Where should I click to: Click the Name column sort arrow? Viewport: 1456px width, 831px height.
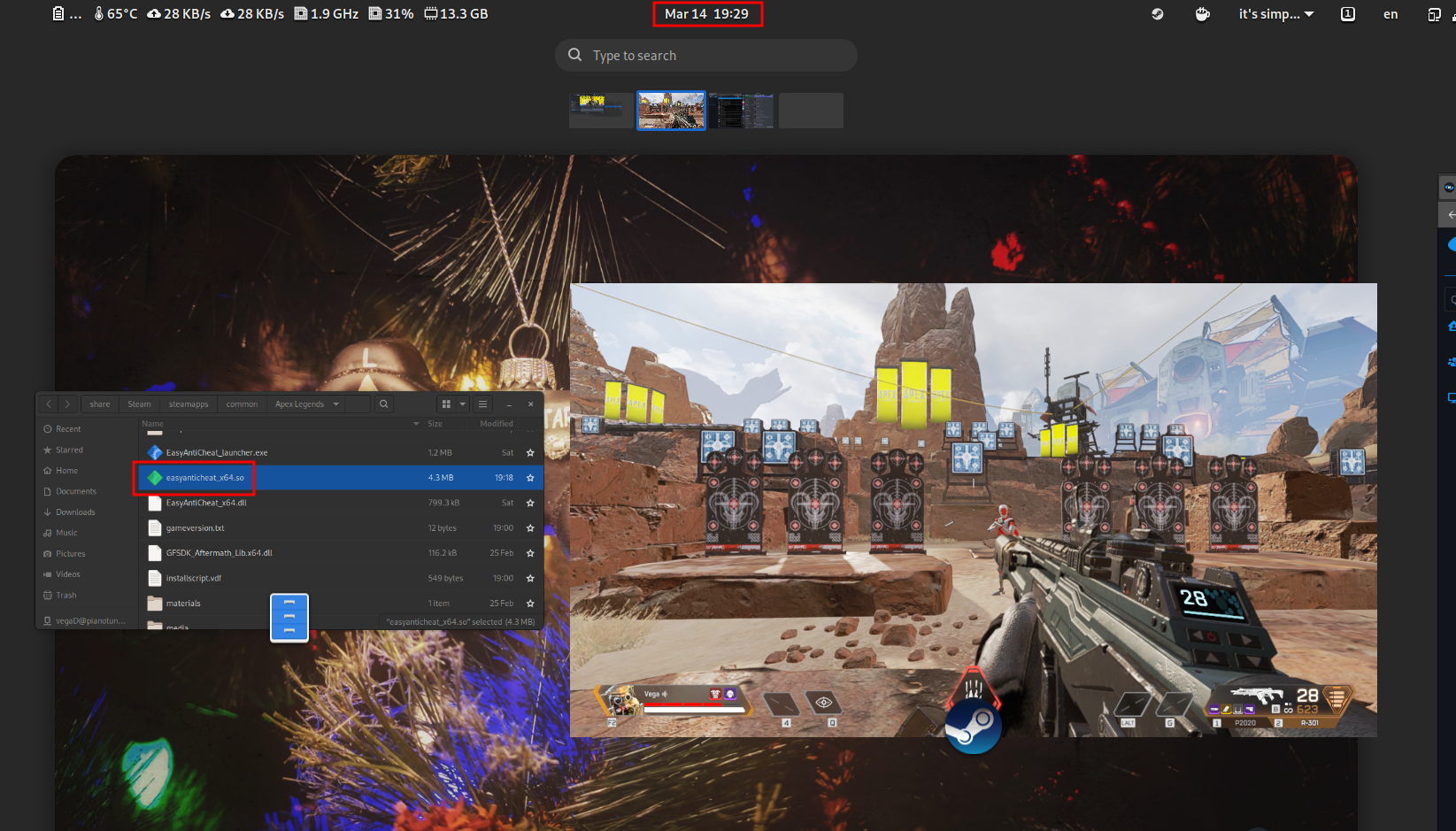click(x=416, y=424)
